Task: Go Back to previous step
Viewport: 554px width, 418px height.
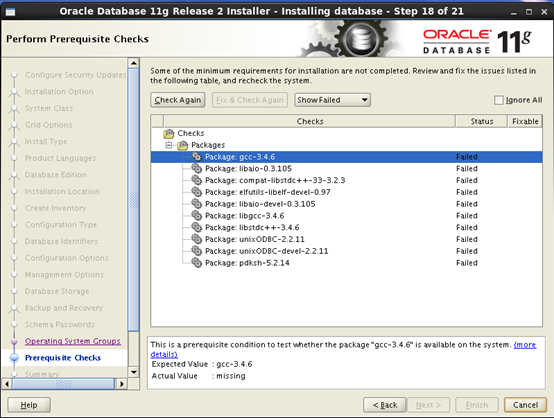Action: tap(384, 405)
